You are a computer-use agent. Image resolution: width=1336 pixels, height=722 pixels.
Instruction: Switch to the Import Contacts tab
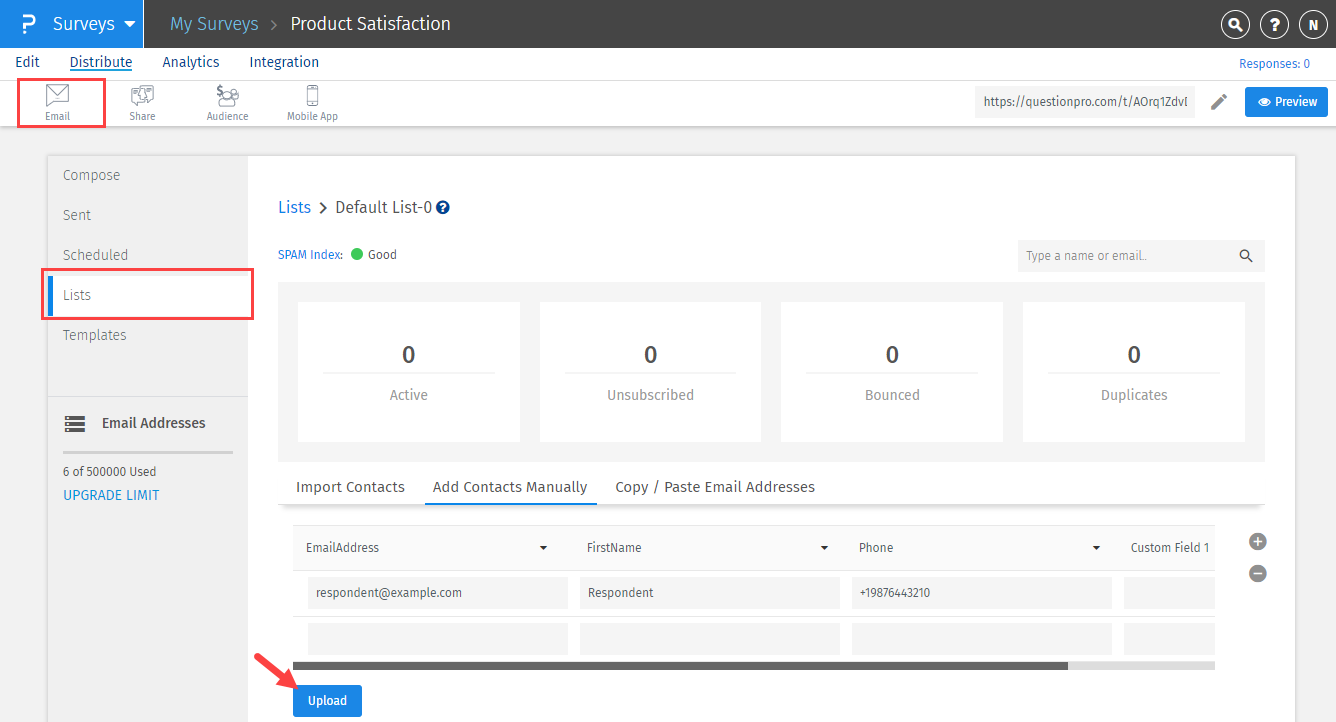pyautogui.click(x=350, y=487)
